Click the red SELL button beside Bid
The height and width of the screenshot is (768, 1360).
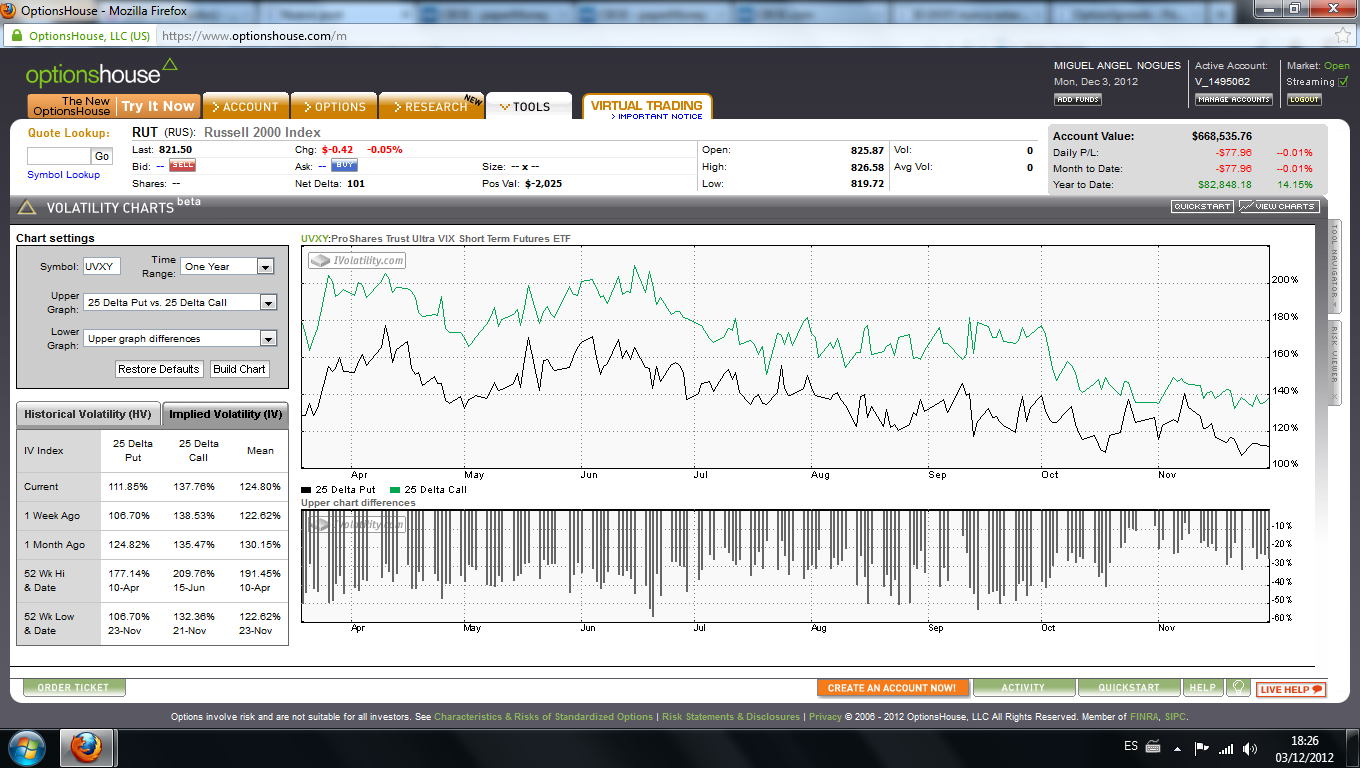182,165
